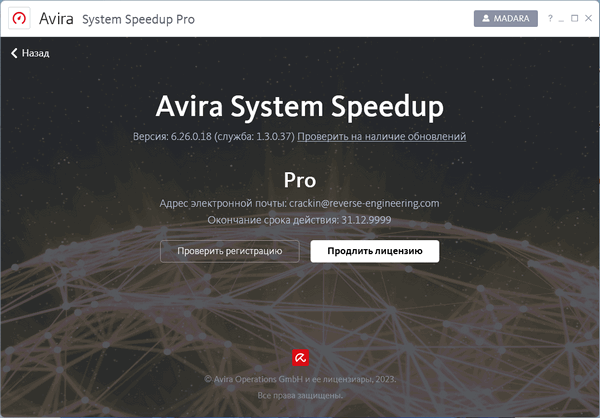Click the Avira speedometer logo icon
This screenshot has height=418, width=600.
point(19,18)
